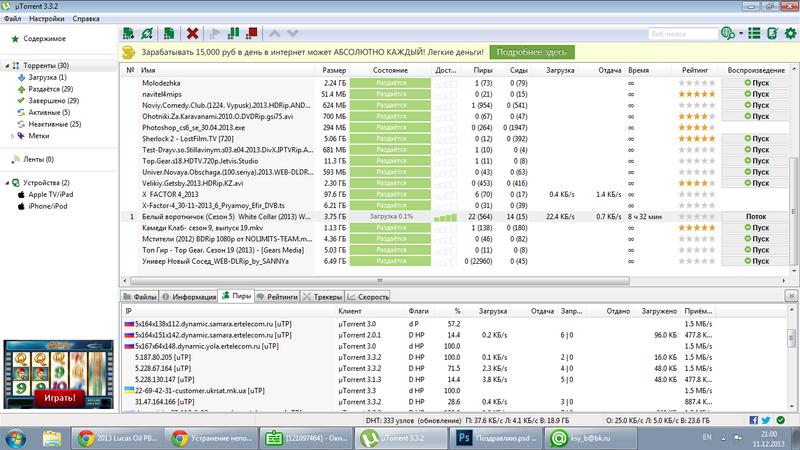This screenshot has height=450, width=800.
Task: Toggle the list view layout icon
Action: tap(754, 34)
